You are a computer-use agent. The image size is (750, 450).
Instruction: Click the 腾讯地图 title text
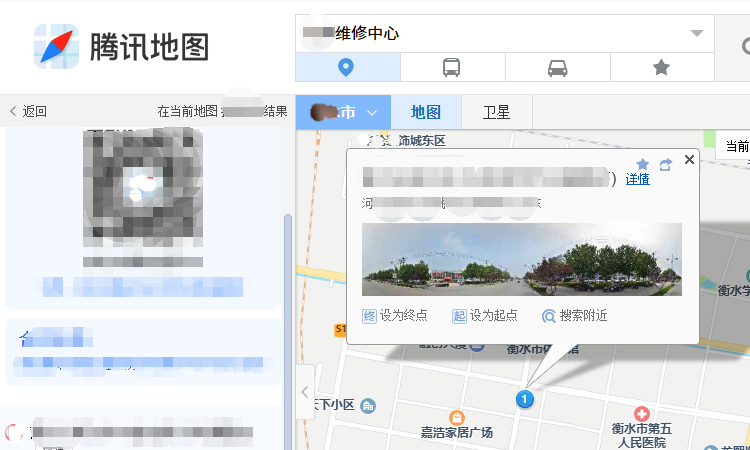point(149,47)
